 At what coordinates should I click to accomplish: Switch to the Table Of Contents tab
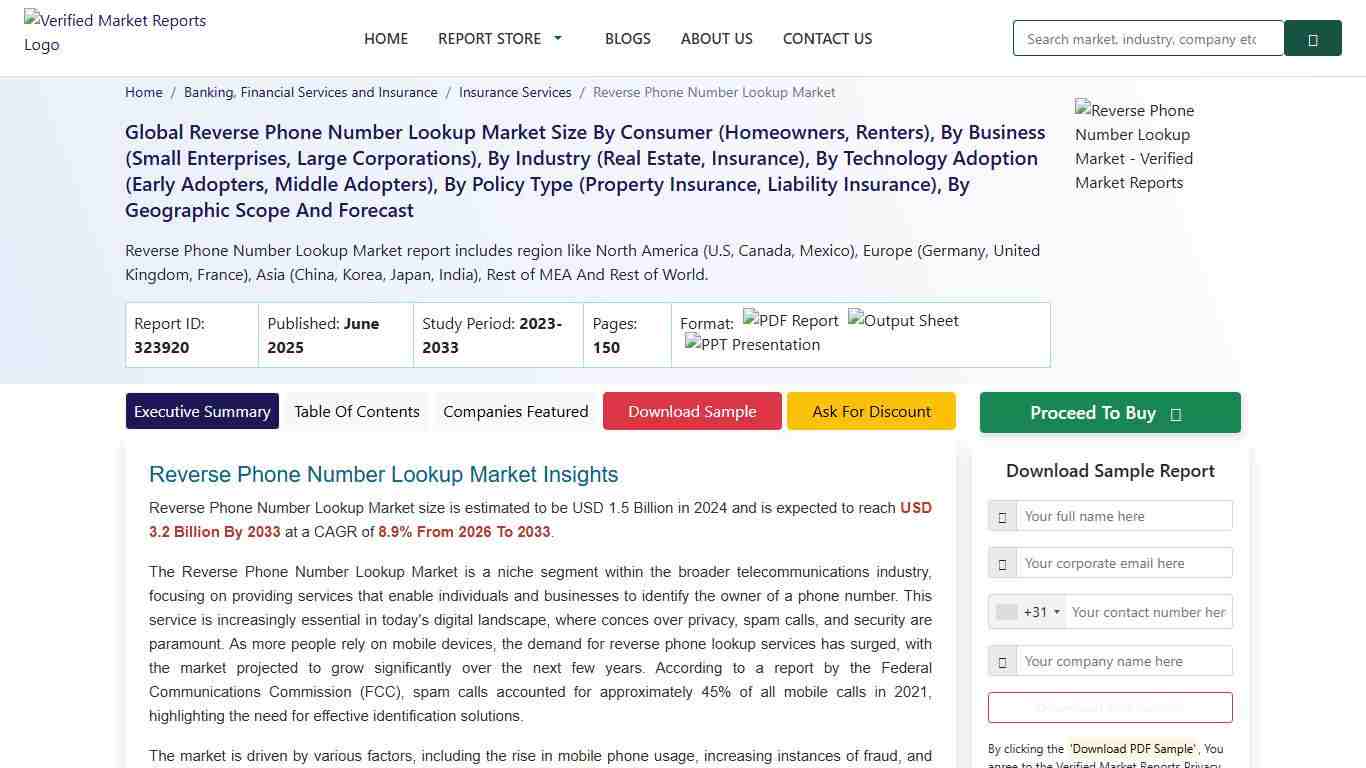(356, 411)
